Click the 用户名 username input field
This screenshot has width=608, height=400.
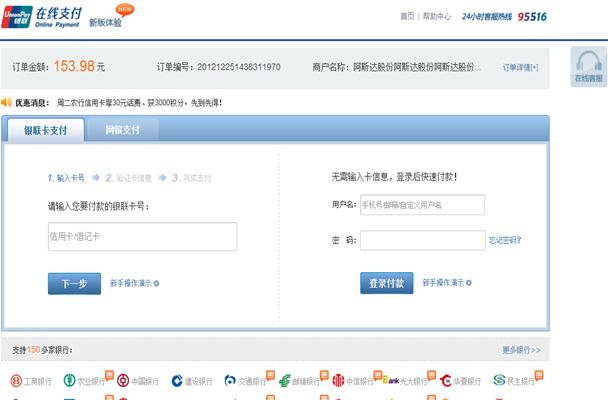click(422, 205)
